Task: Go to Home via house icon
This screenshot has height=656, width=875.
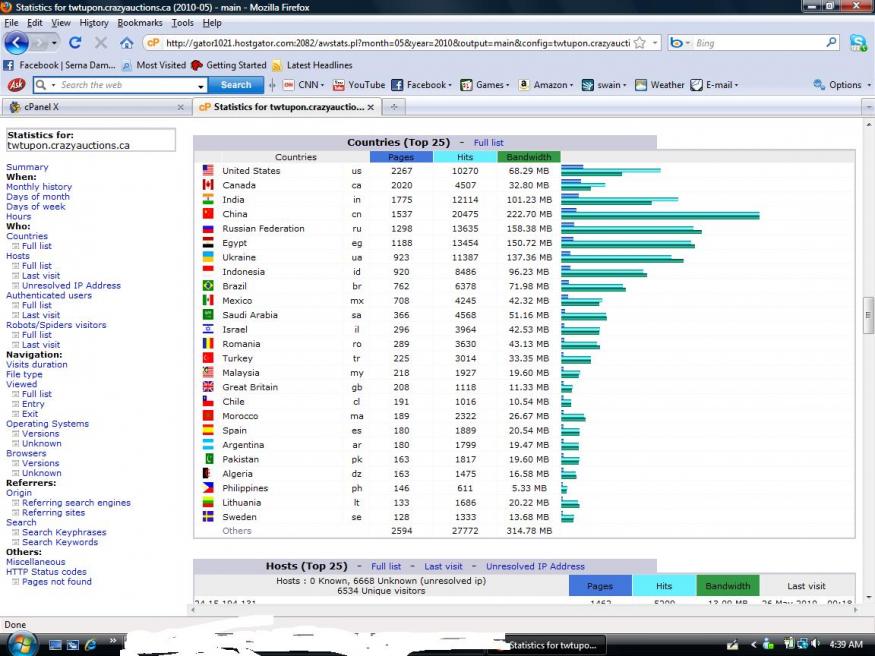Action: [x=126, y=43]
